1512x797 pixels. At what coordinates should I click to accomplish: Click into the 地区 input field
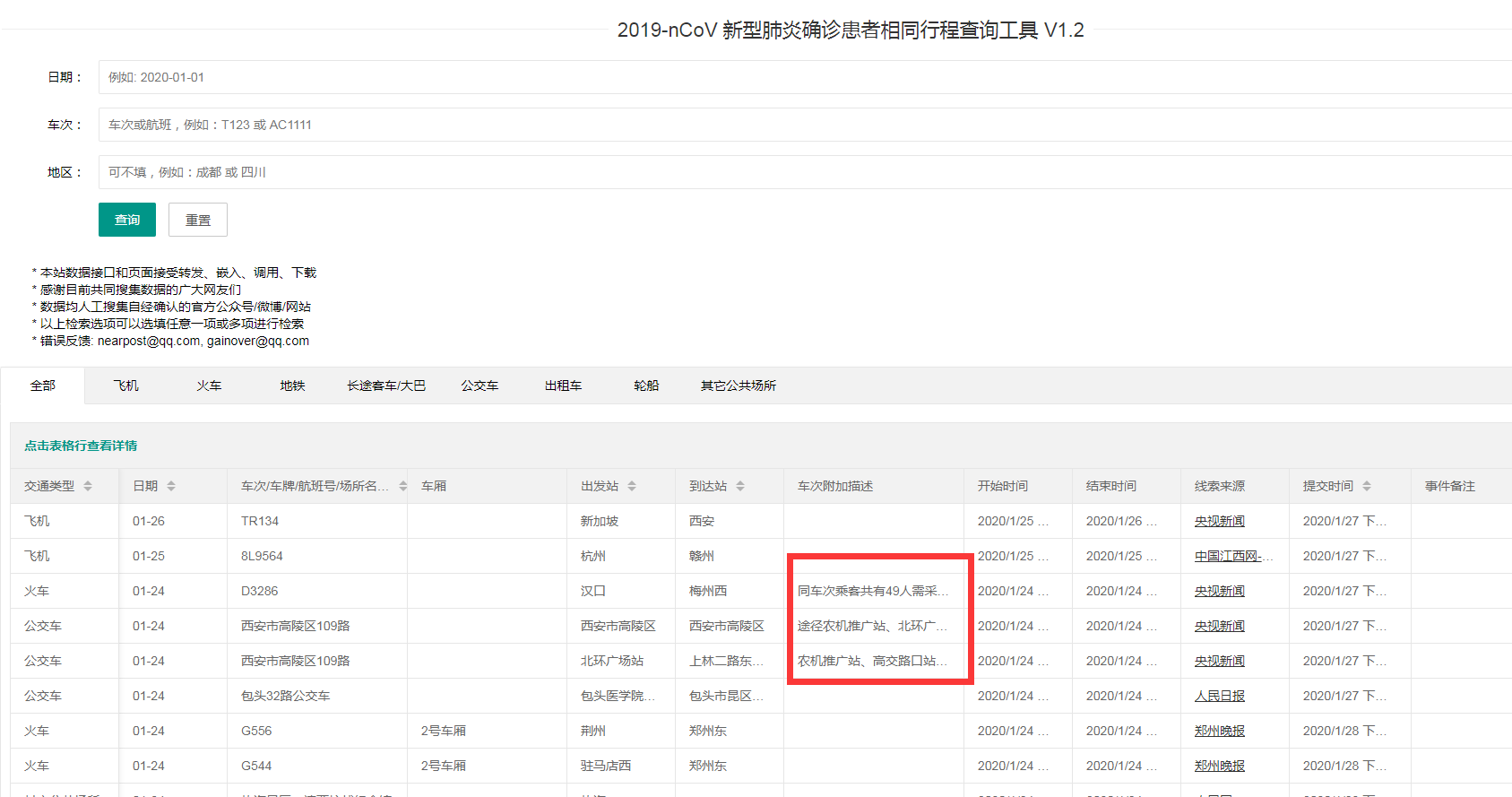[x=802, y=172]
